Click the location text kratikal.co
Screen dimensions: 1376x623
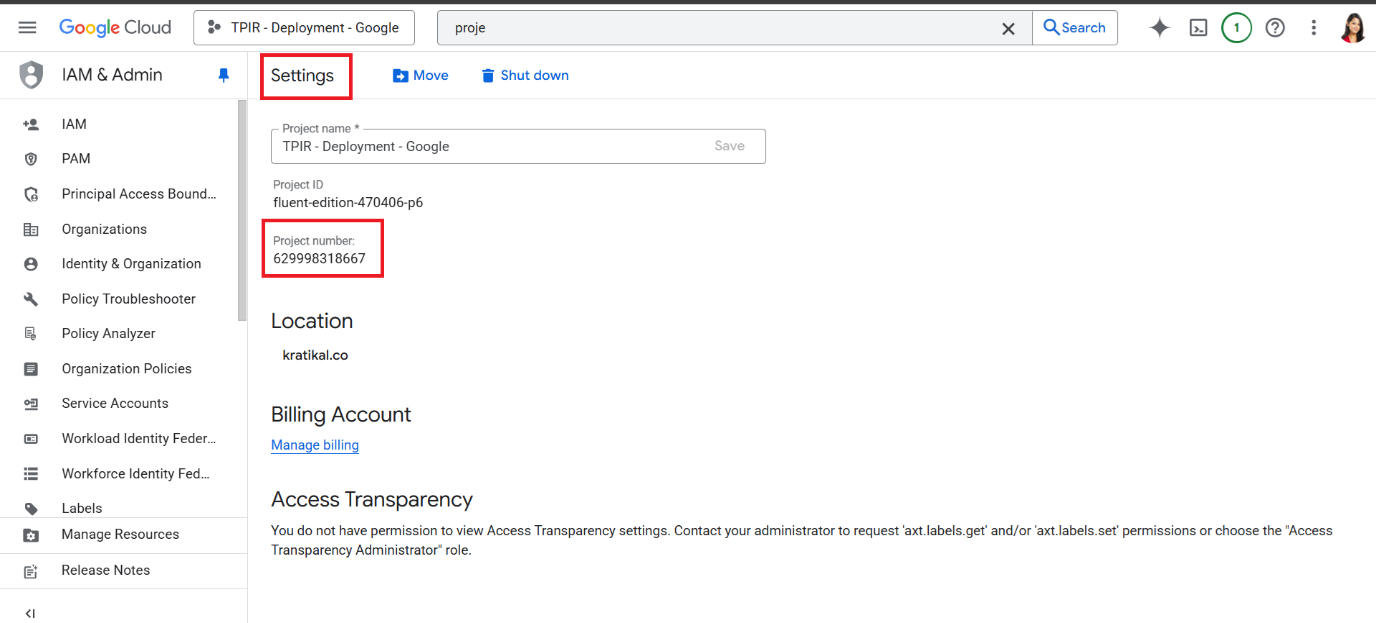315,355
